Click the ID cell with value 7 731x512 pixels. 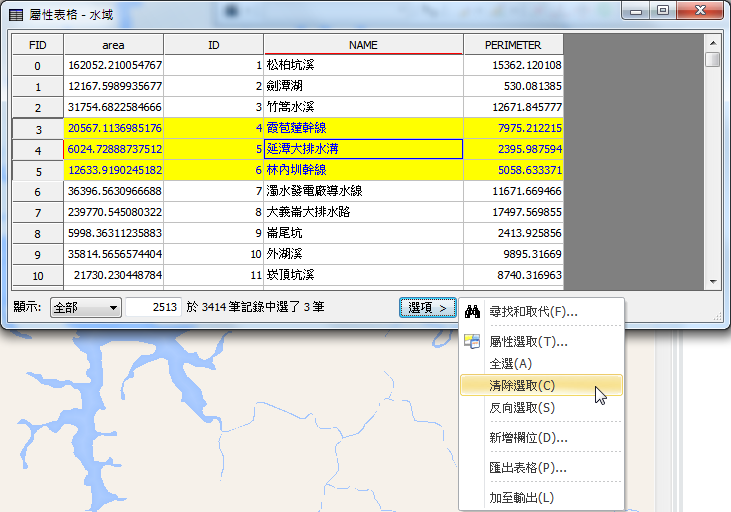(214, 191)
